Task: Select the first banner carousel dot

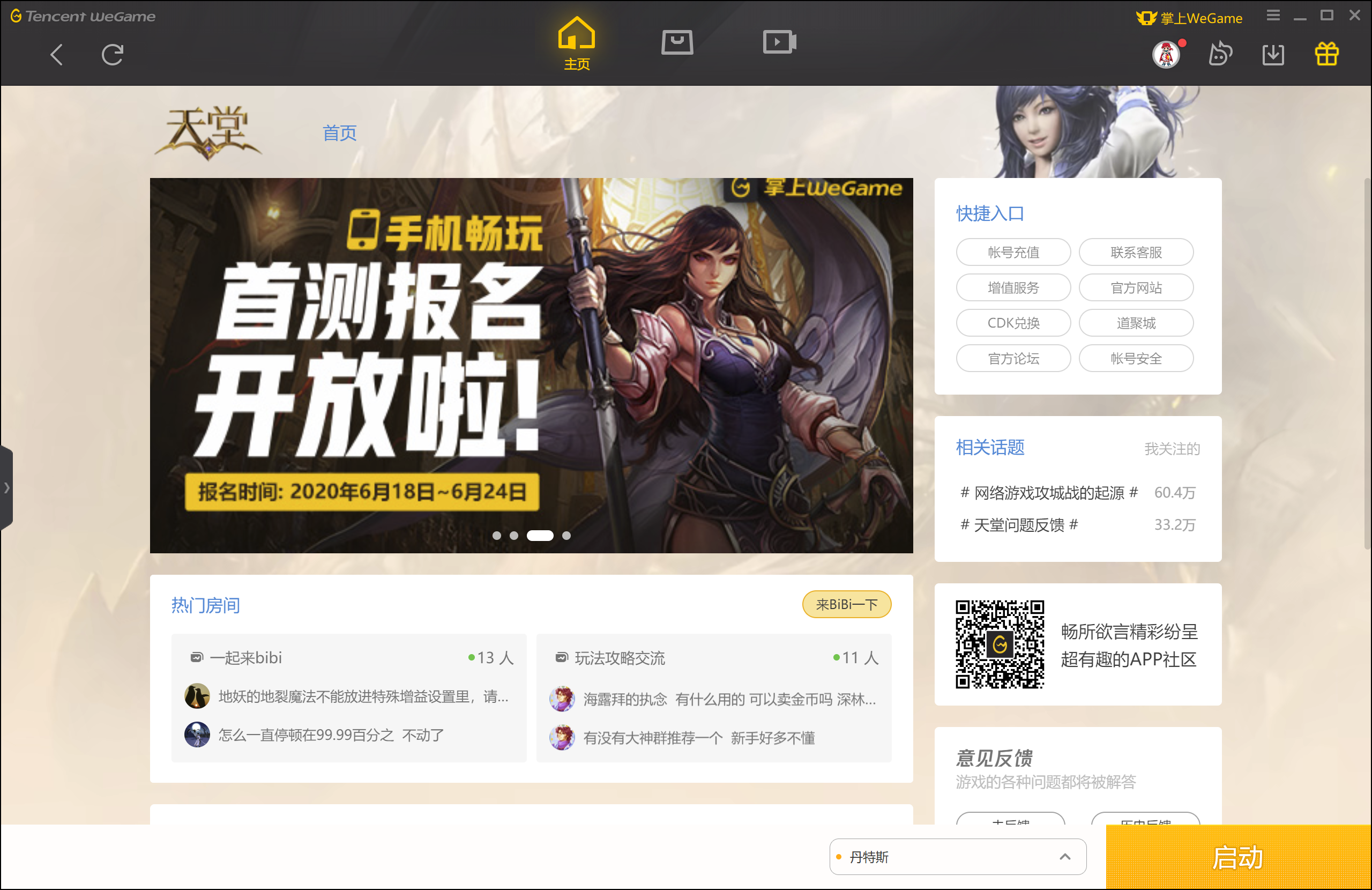Action: click(x=496, y=536)
